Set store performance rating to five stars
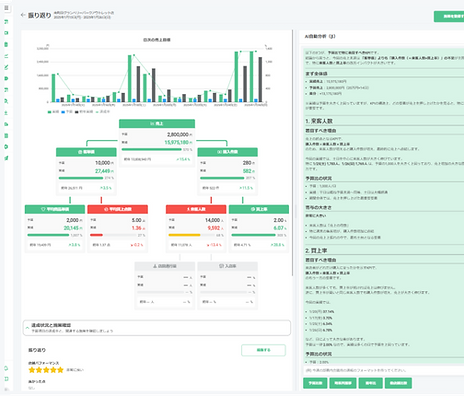 [x=60, y=370]
